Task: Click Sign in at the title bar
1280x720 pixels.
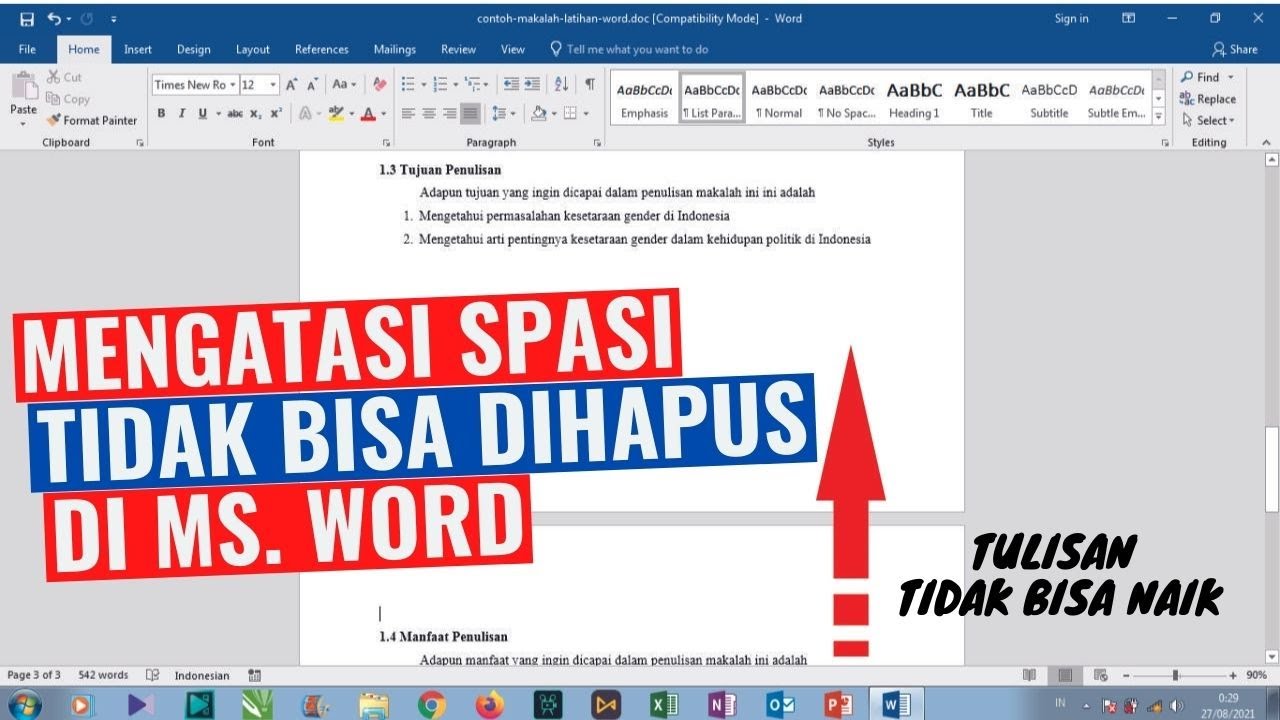Action: [x=1071, y=19]
